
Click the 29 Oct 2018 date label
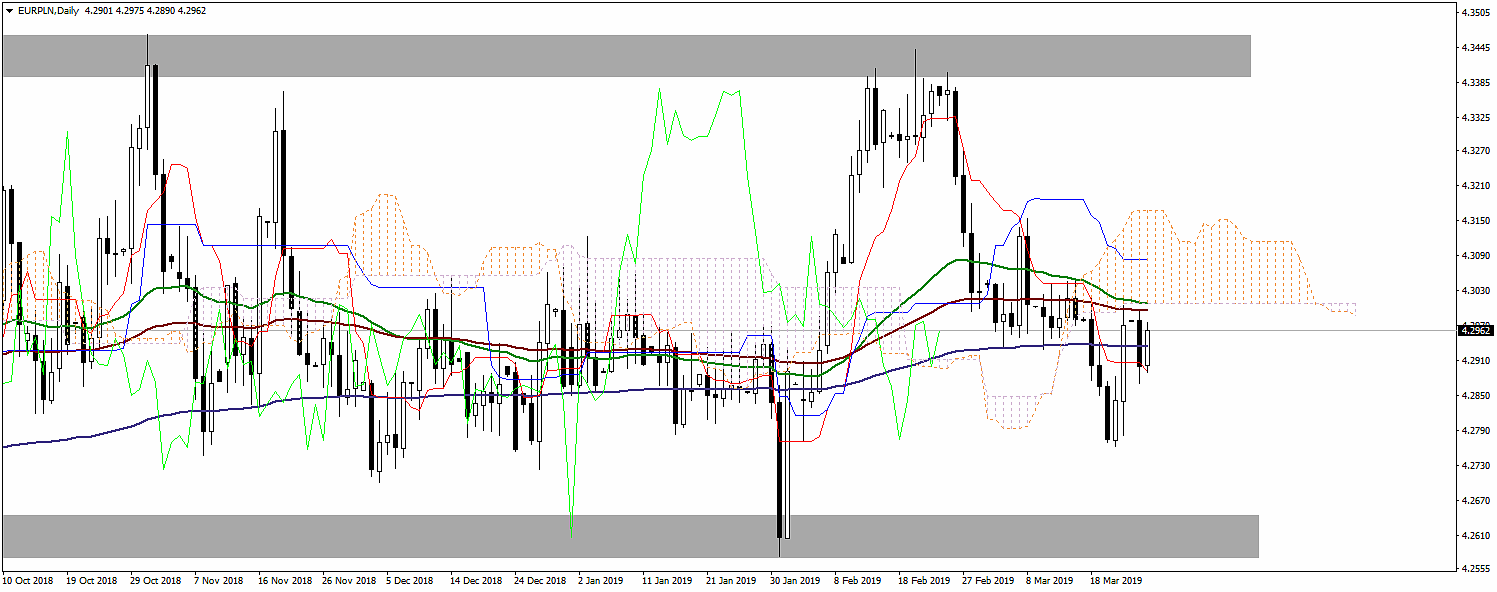click(155, 580)
